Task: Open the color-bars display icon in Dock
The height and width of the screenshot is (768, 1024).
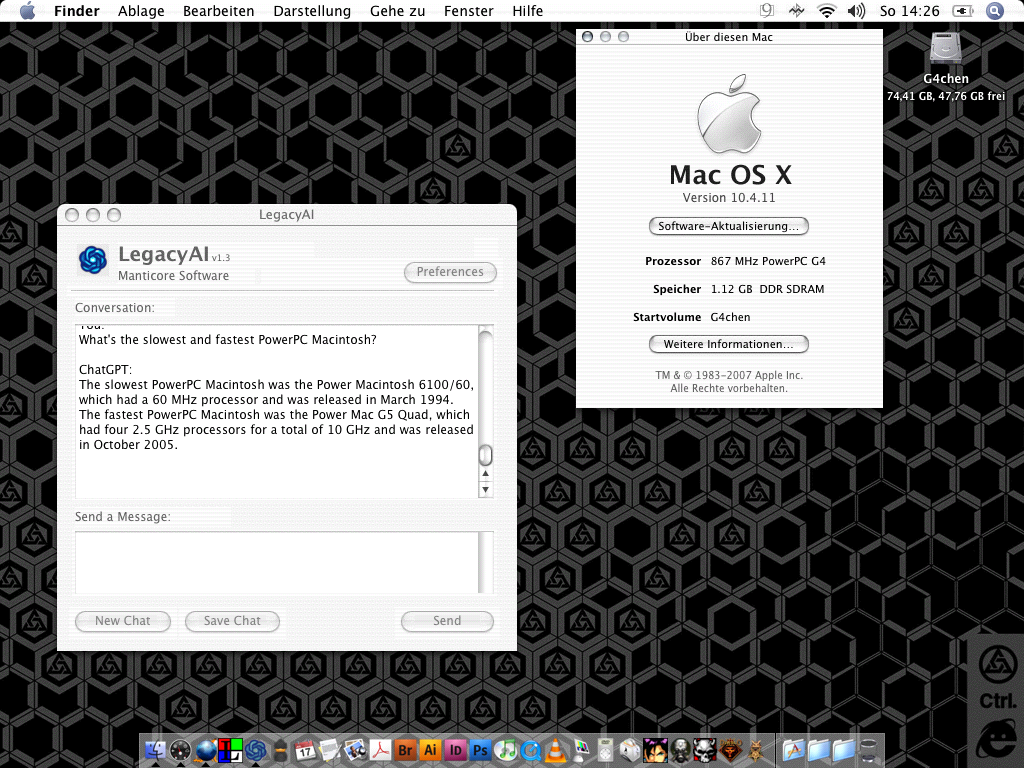Action: [580, 750]
